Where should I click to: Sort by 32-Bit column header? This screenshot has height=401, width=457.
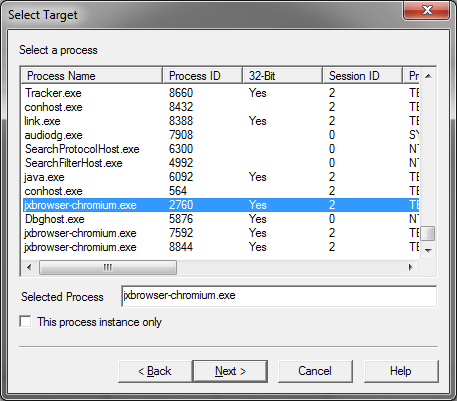[283, 76]
